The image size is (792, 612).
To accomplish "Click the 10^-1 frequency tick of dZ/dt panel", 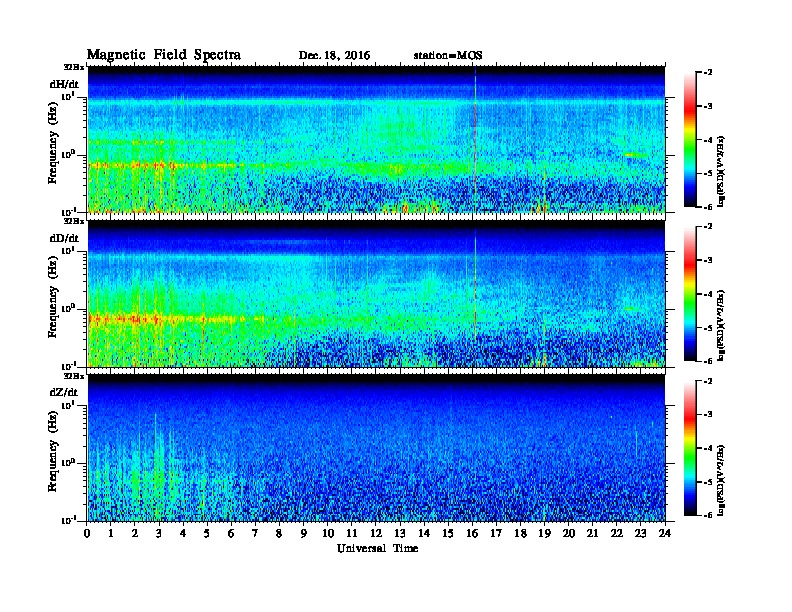I will coord(69,520).
